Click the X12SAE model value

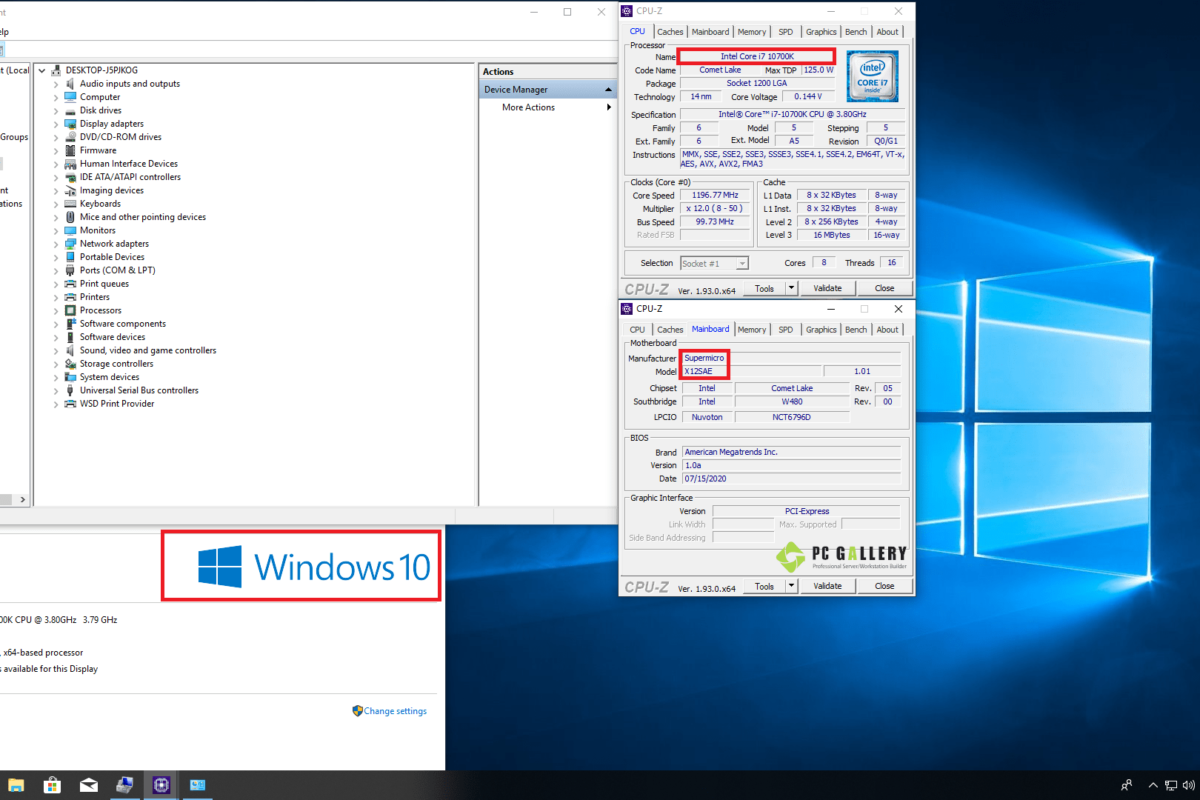click(698, 371)
